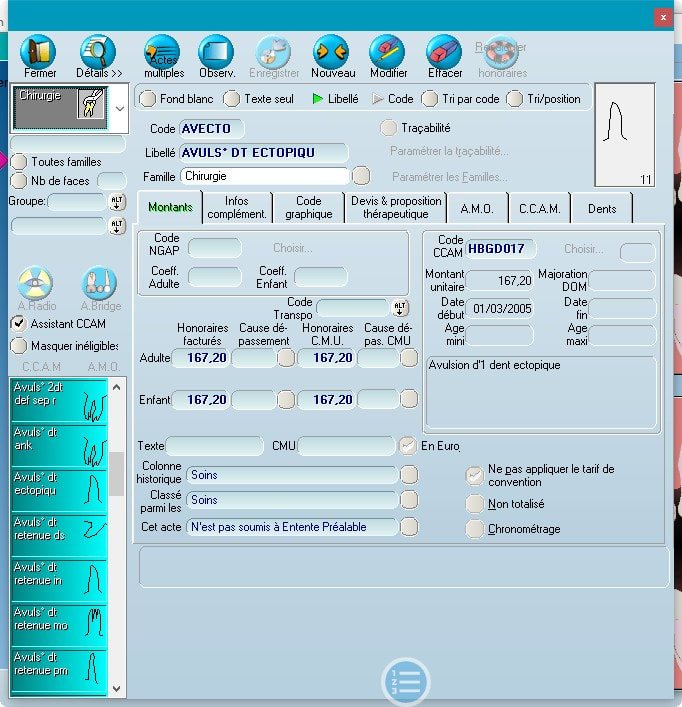Open the Observ. toolbar icon

[216, 52]
